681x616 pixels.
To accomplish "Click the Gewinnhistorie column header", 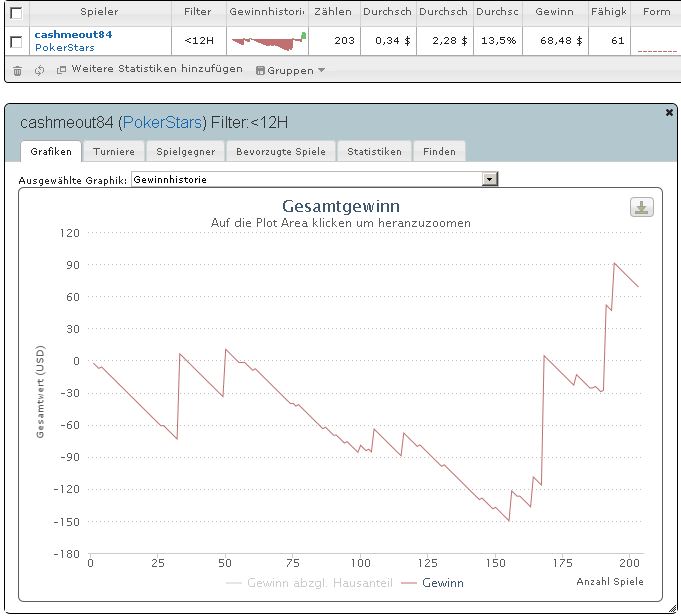I will point(267,12).
